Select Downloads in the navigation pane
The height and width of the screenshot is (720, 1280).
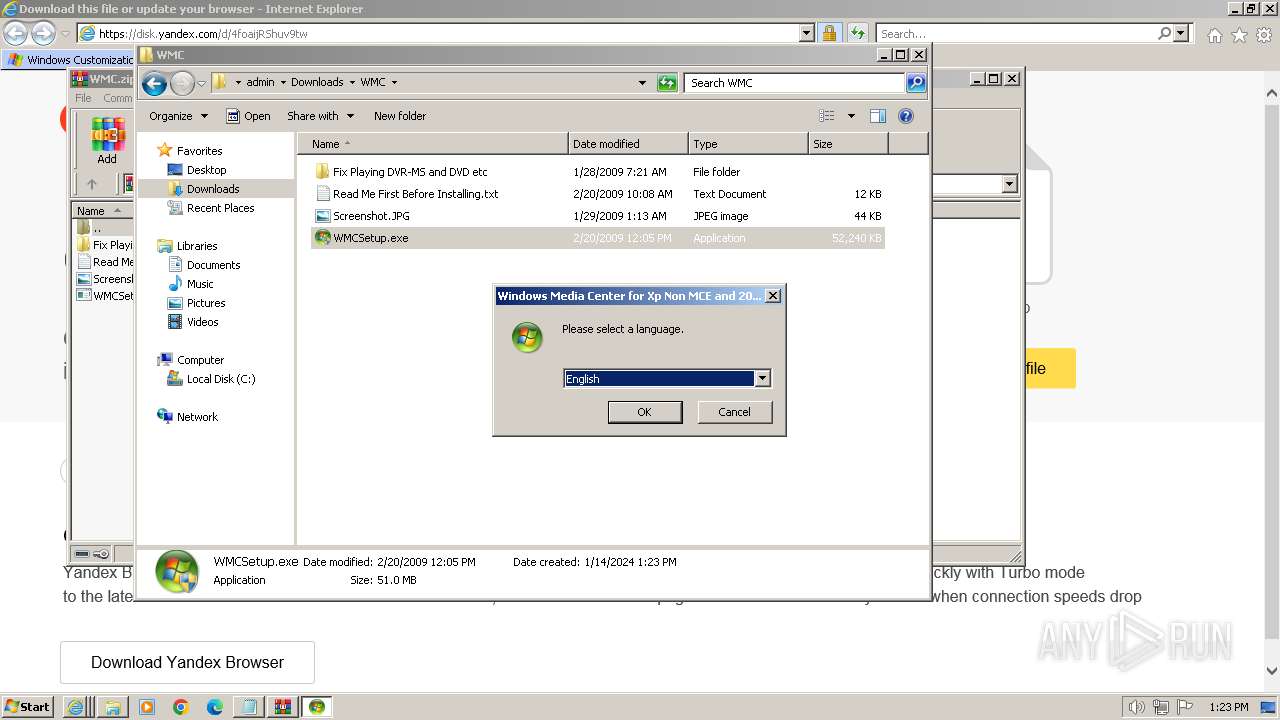click(x=213, y=189)
